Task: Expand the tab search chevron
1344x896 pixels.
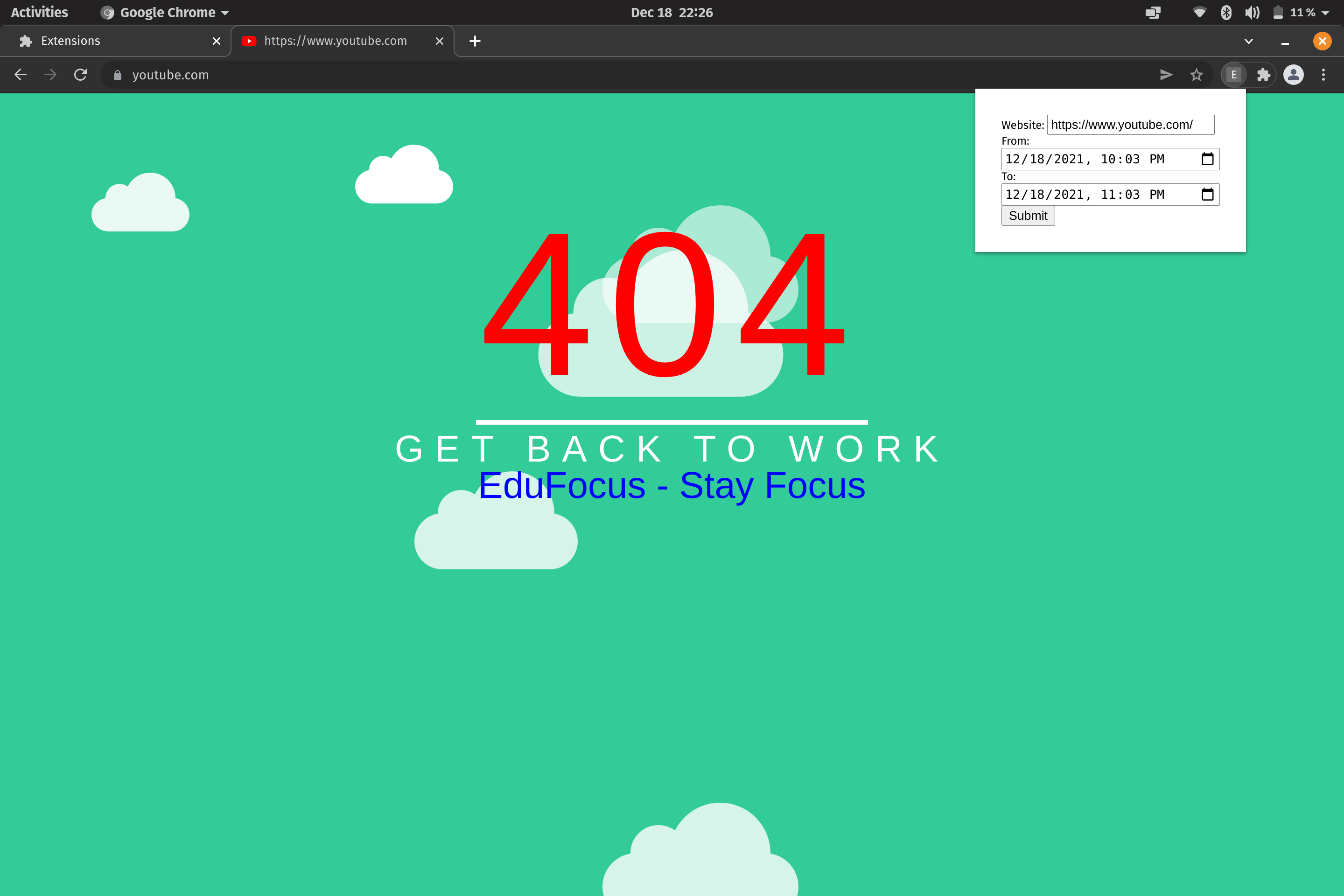Action: (1249, 41)
